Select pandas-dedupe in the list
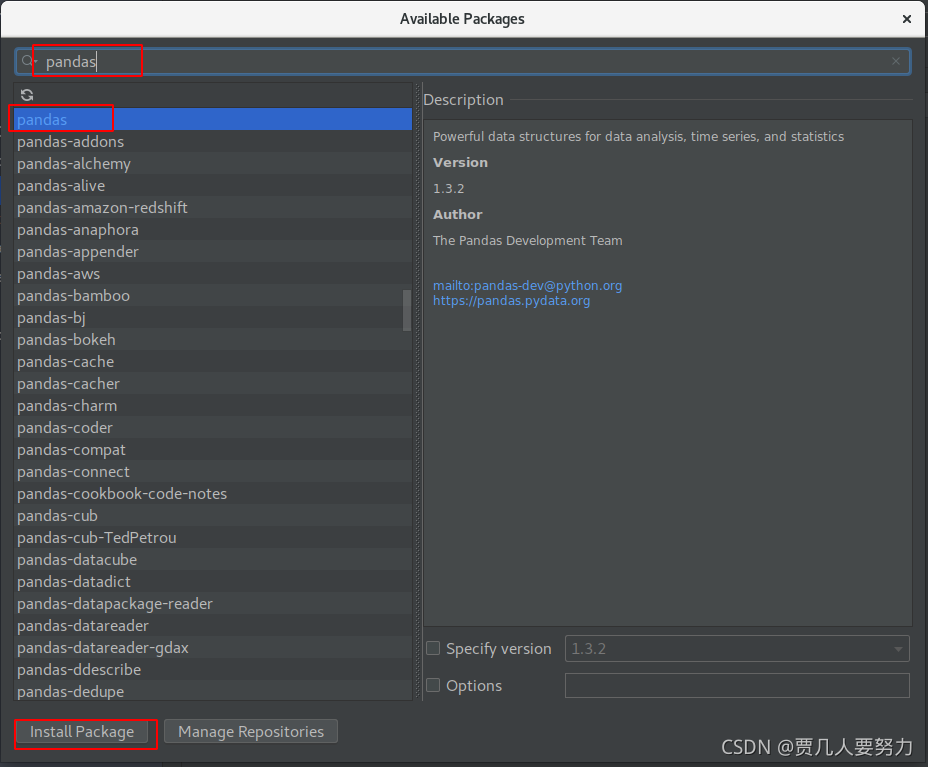Screen dimensions: 928x767 (213, 691)
